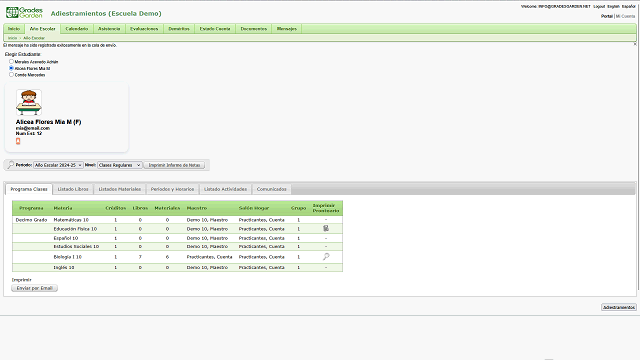Open the Documentos menu tab
The image size is (640, 360).
click(x=253, y=29)
